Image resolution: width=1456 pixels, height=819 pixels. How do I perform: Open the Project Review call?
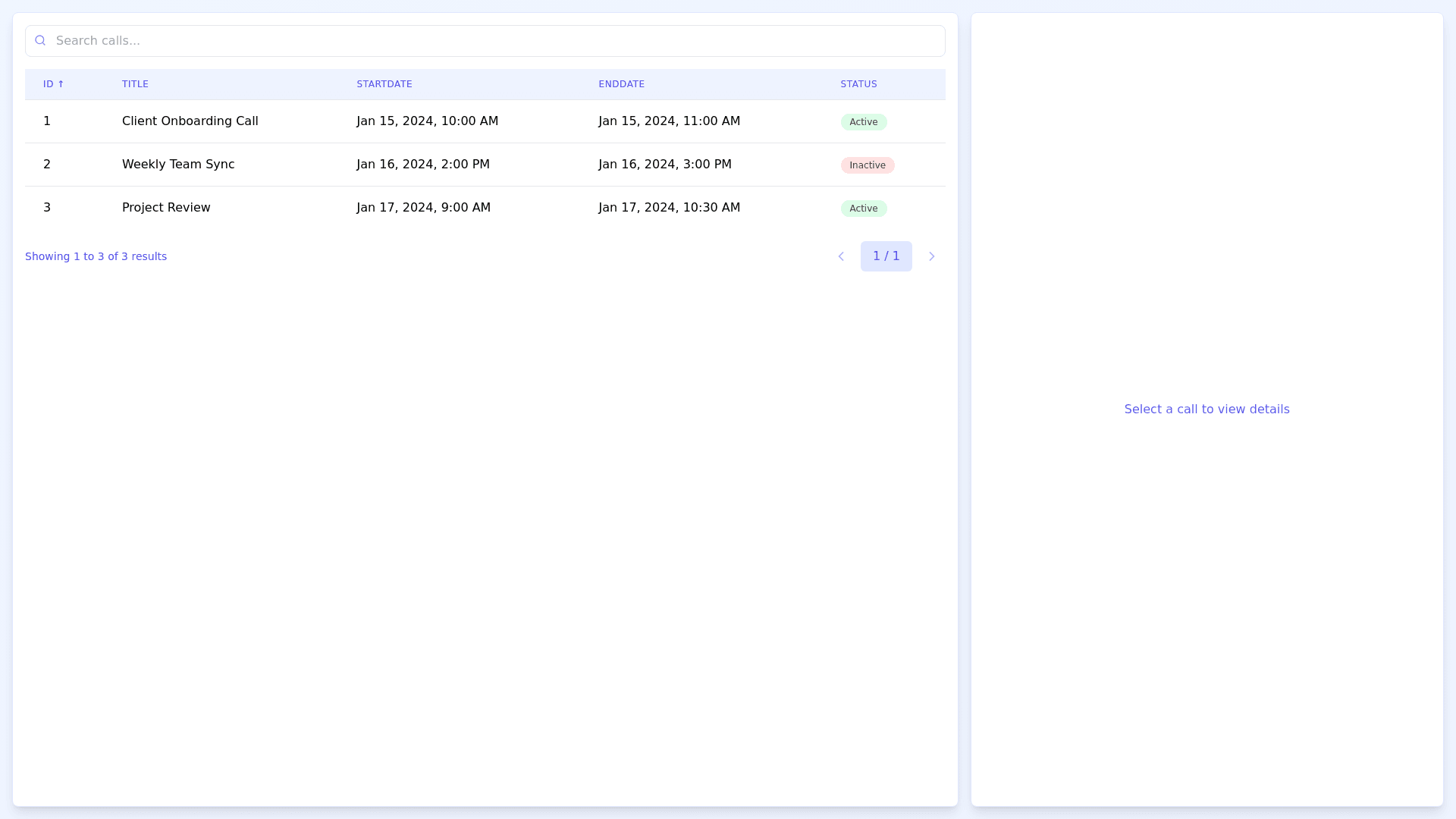click(x=166, y=208)
